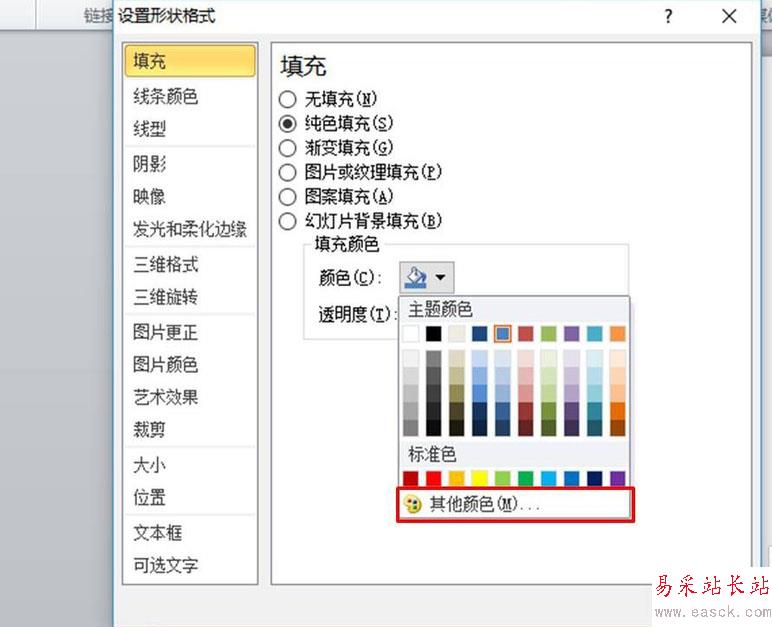
Task: Select 纯色填充(S) radio button
Action: coord(288,124)
